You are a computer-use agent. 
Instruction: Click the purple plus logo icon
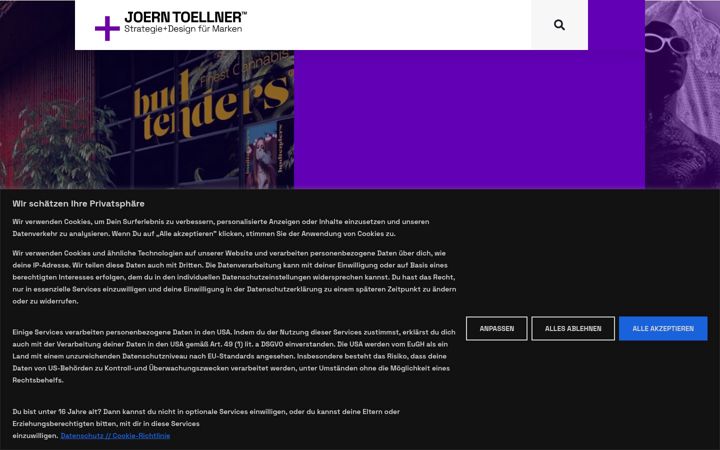click(107, 28)
